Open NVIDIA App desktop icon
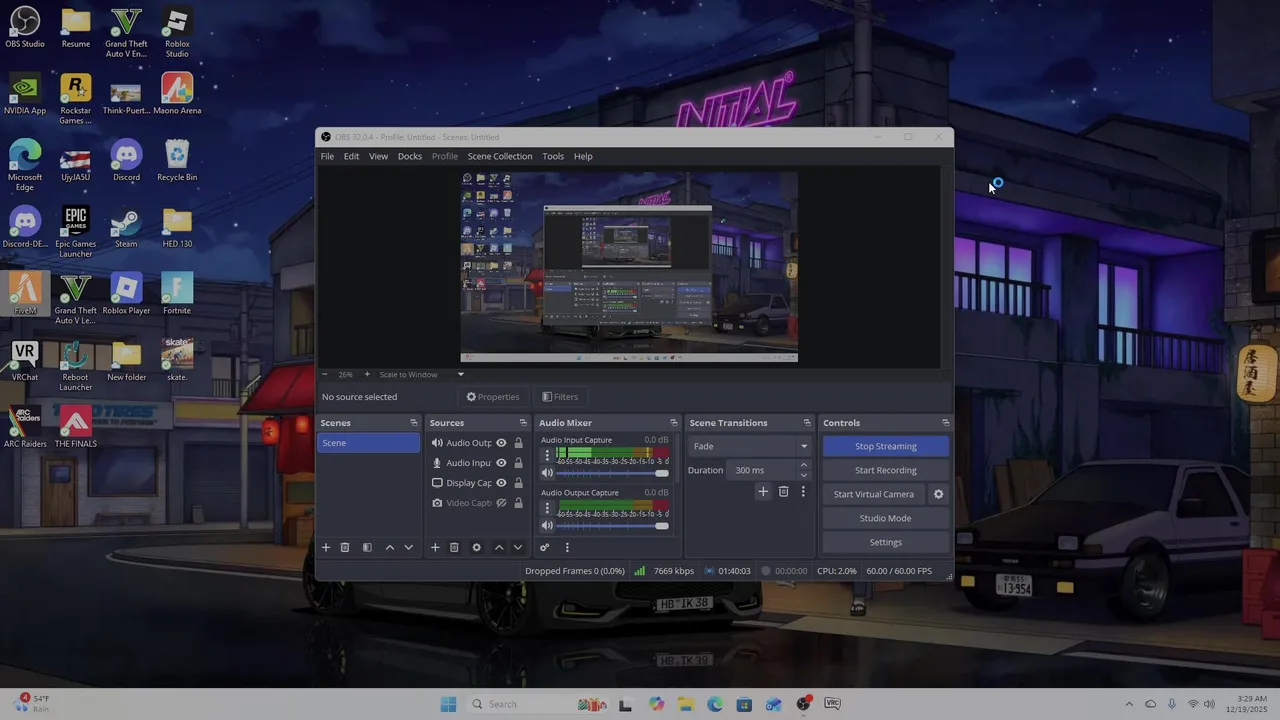The image size is (1280, 720). coord(25,94)
